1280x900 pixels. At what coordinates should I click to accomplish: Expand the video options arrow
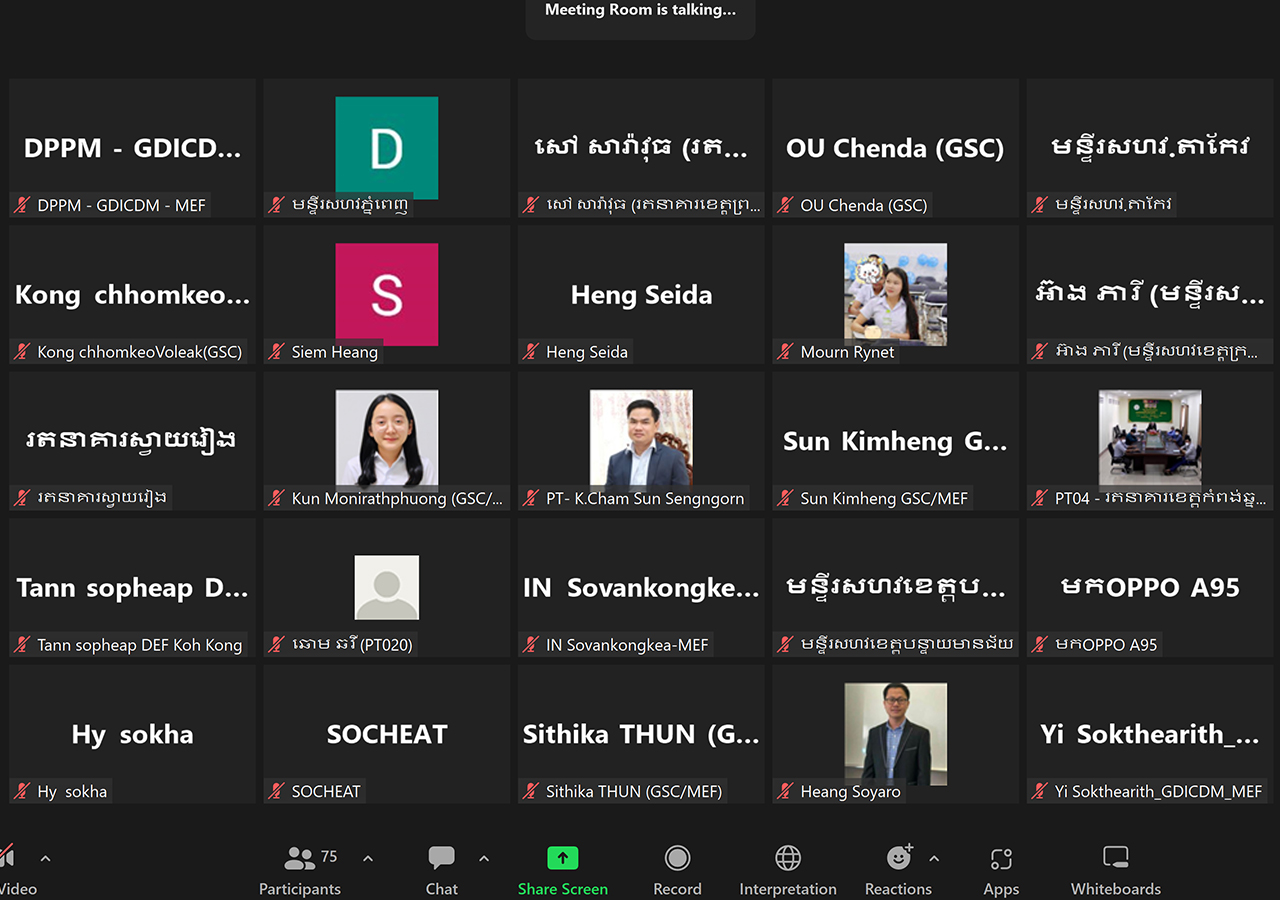tap(45, 858)
